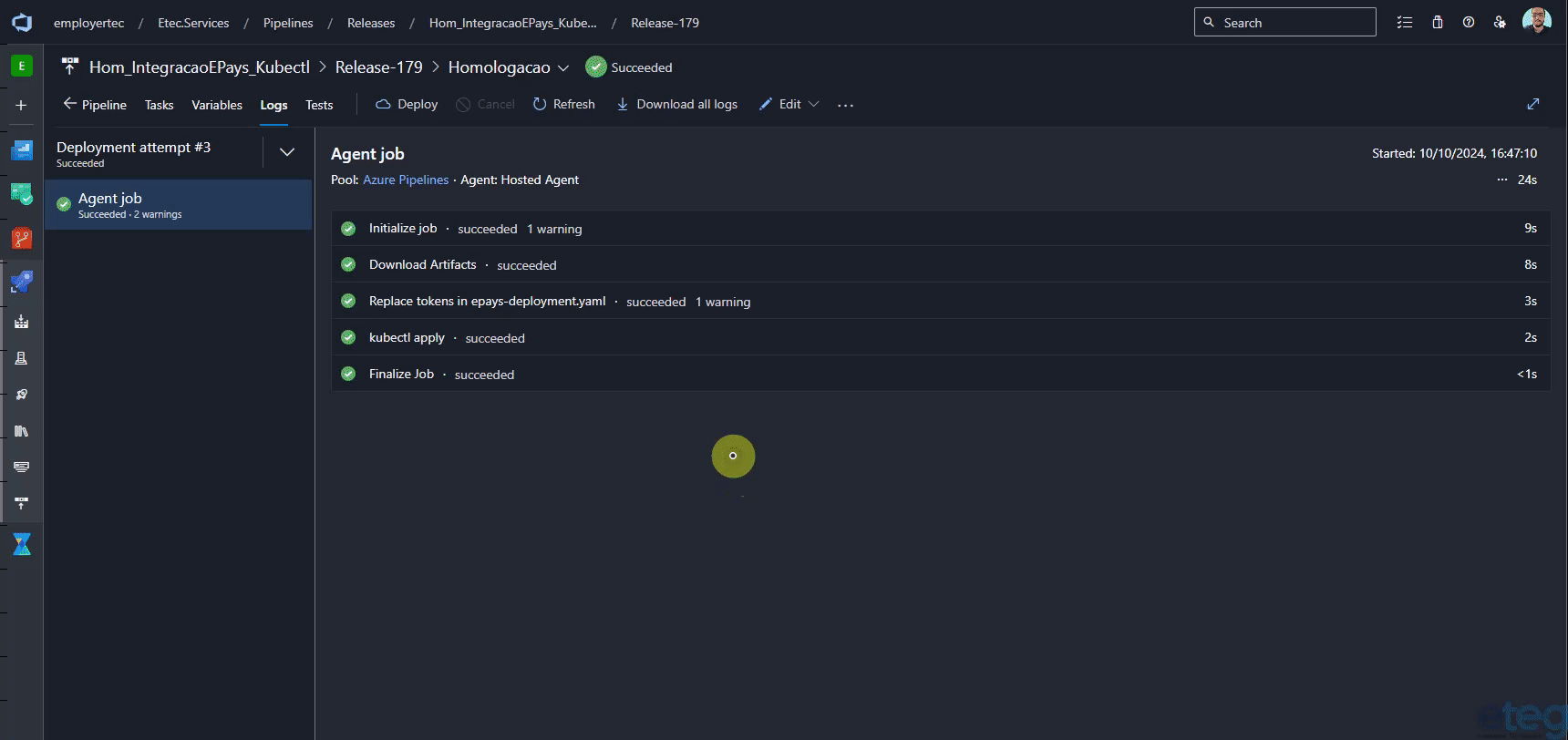
Task: Open the Replace tokens in epays-deployment.yaml row
Action: [x=940, y=301]
